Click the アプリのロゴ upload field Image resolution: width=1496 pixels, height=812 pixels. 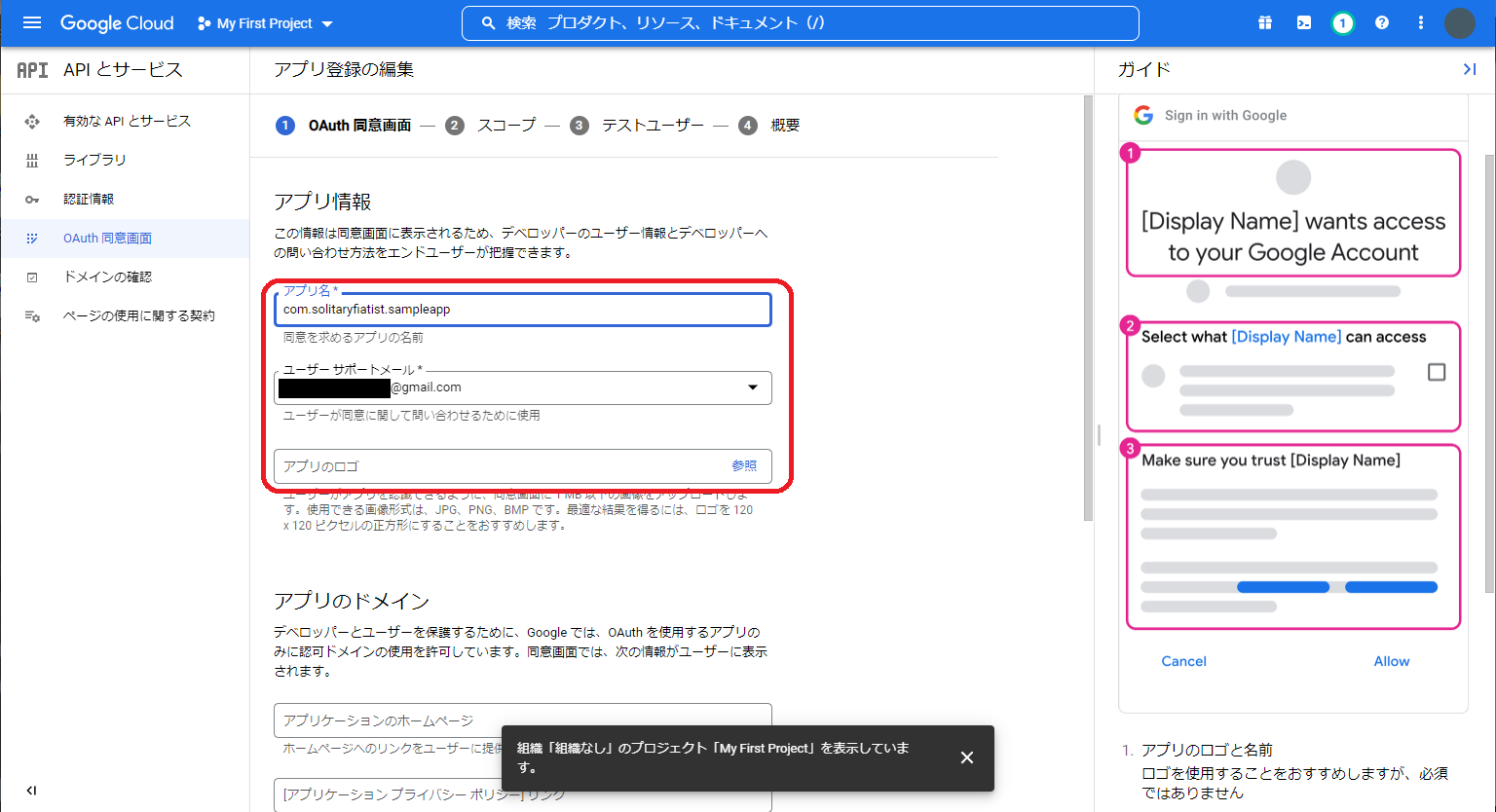[523, 466]
